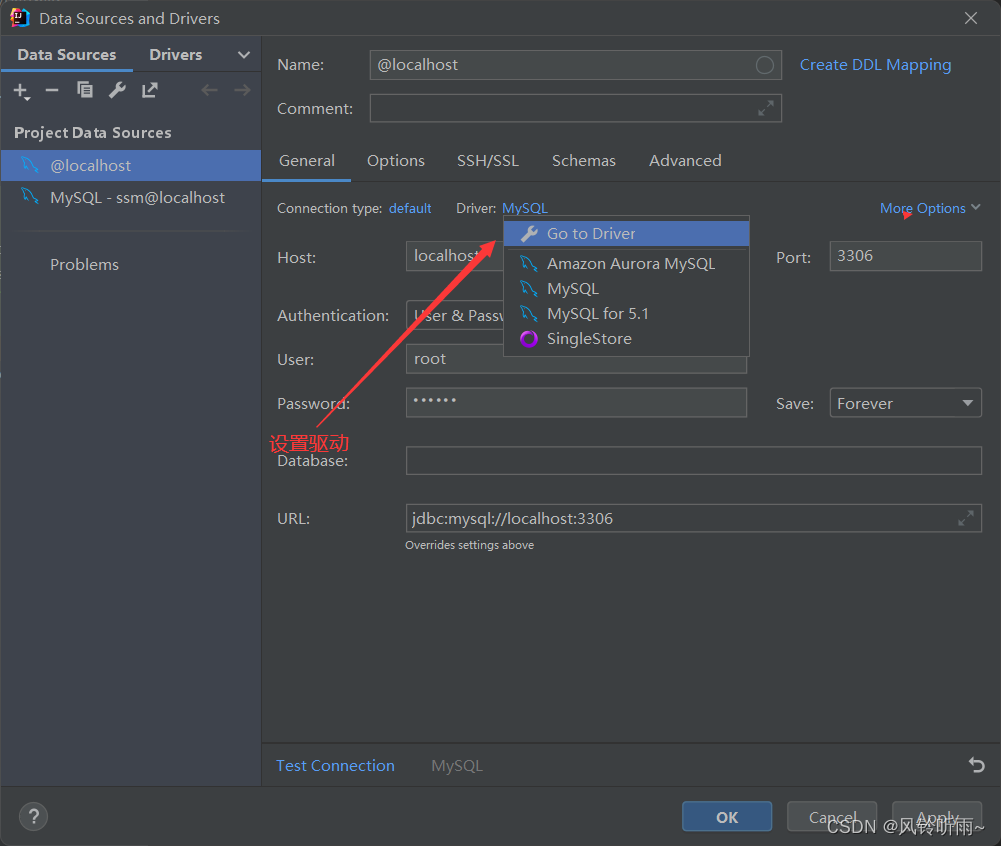Open the SSH/SSL tab
Image resolution: width=1001 pixels, height=846 pixels.
point(488,160)
